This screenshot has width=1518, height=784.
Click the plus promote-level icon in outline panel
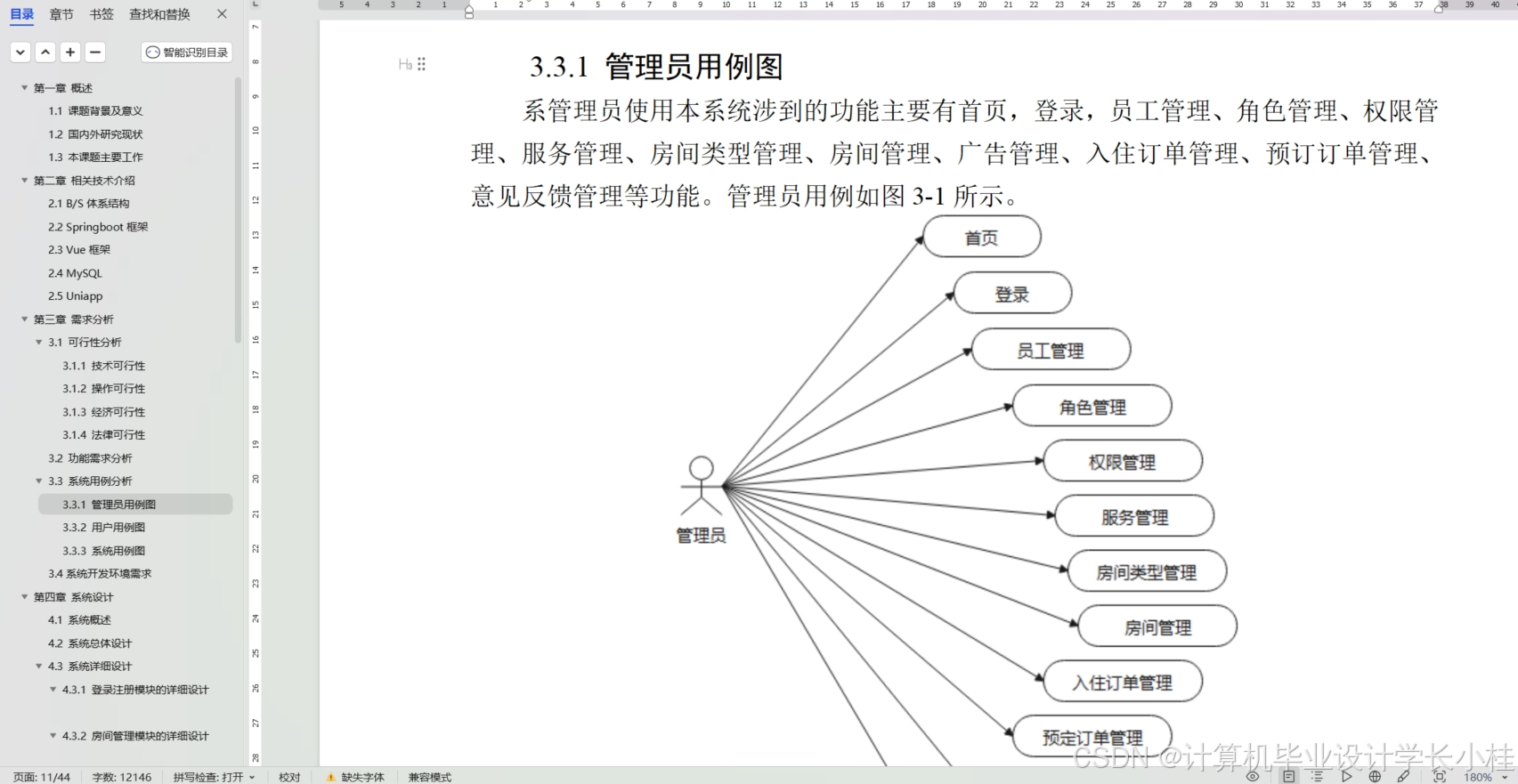(70, 53)
